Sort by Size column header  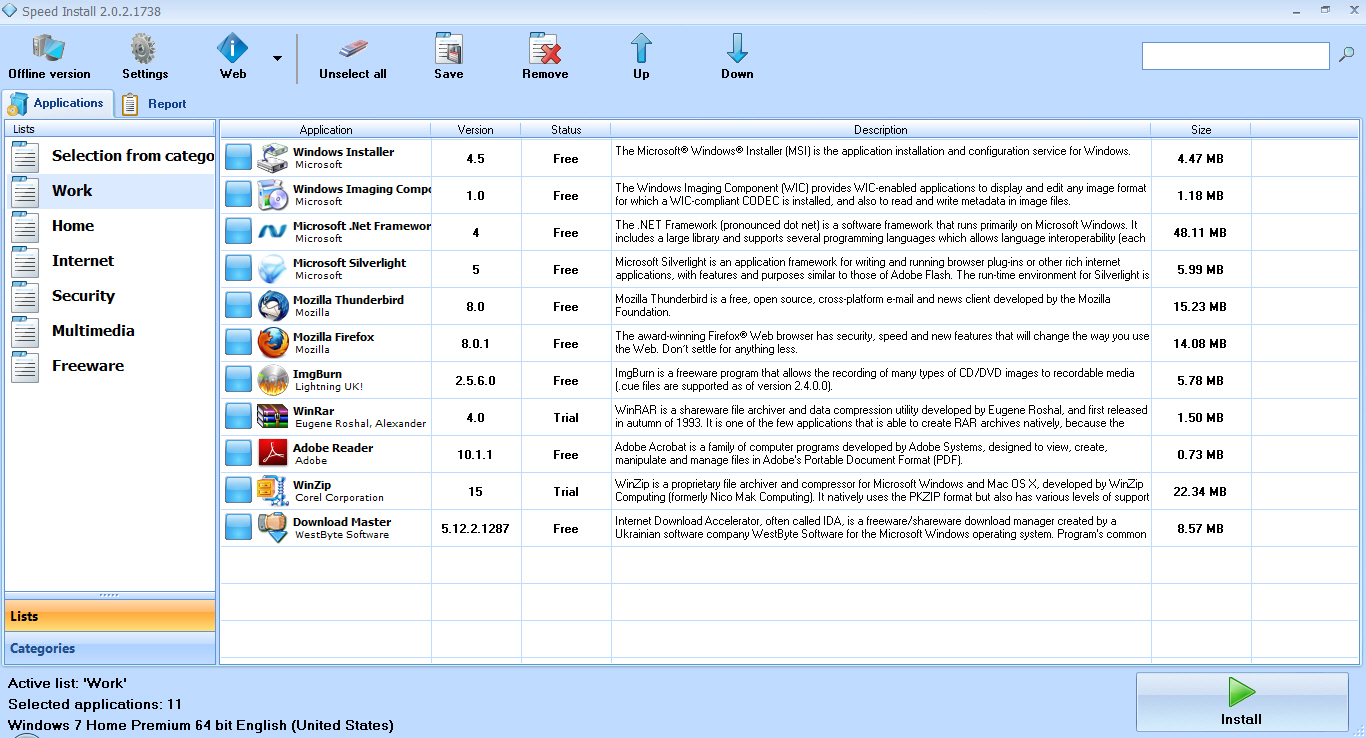pyautogui.click(x=1201, y=130)
